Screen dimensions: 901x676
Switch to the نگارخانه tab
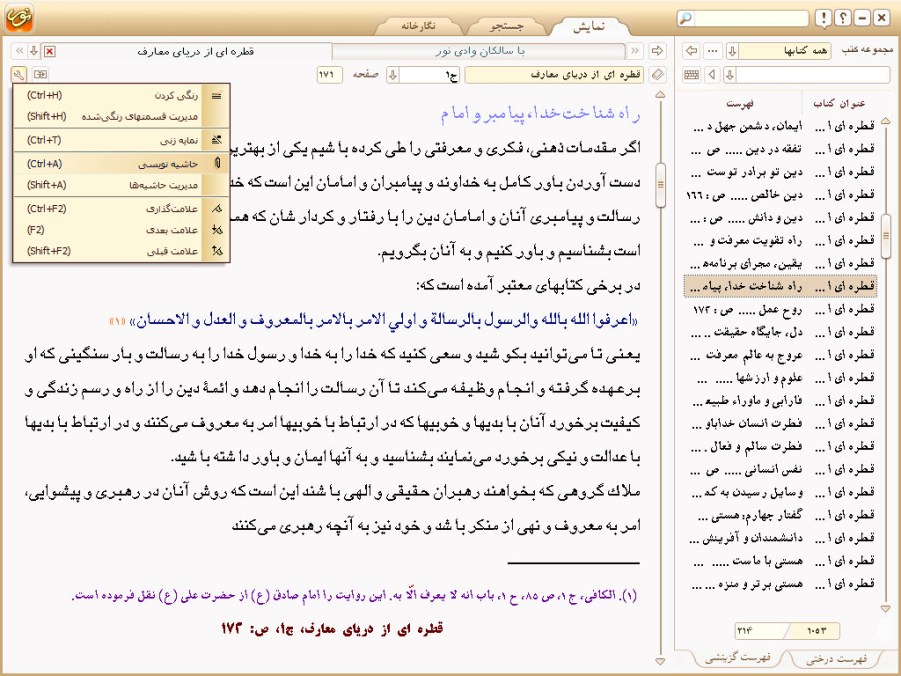pos(419,26)
